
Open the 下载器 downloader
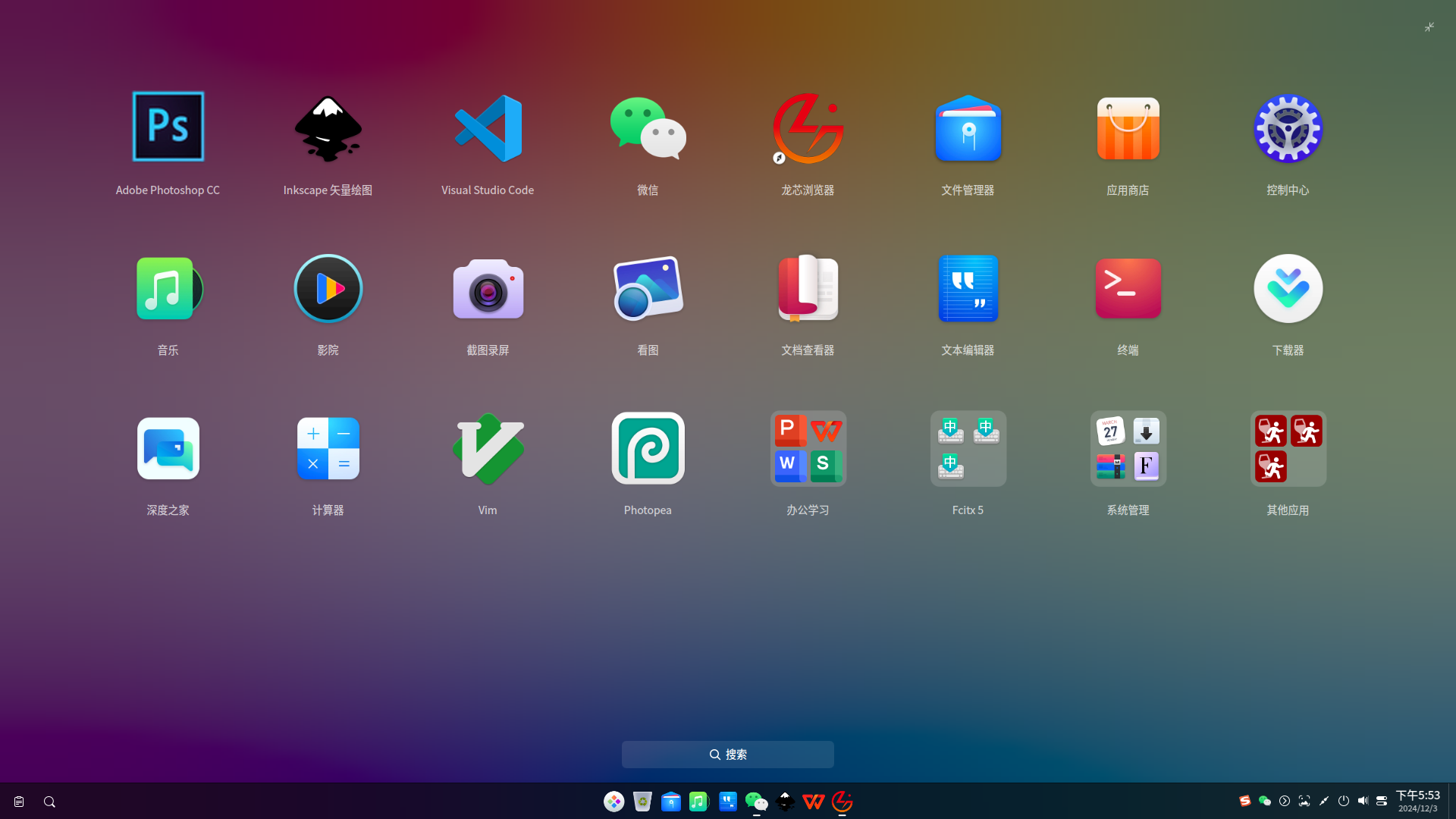pos(1288,288)
